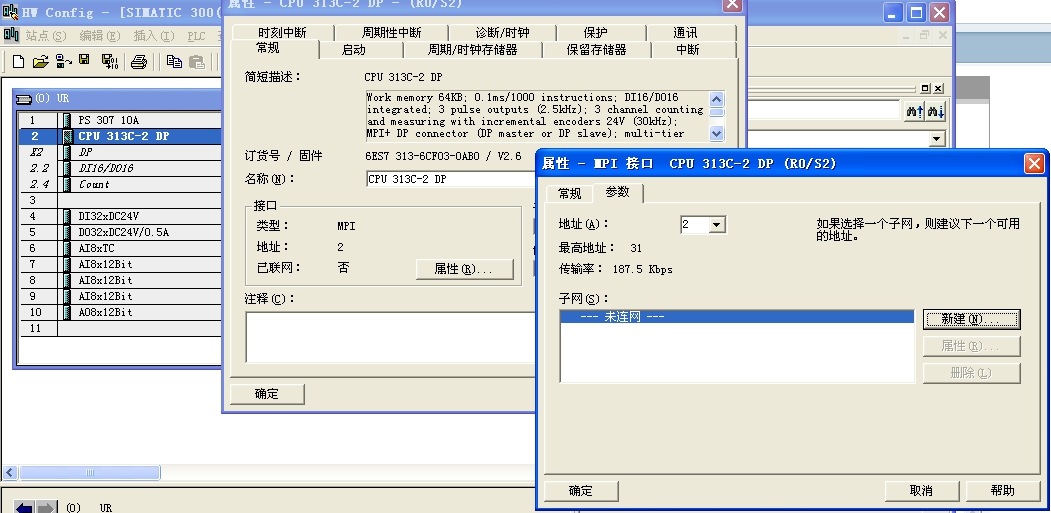Screen dimensions: 1051x513
Task: Select the DP sub-row labeled X2
Action: pos(121,152)
